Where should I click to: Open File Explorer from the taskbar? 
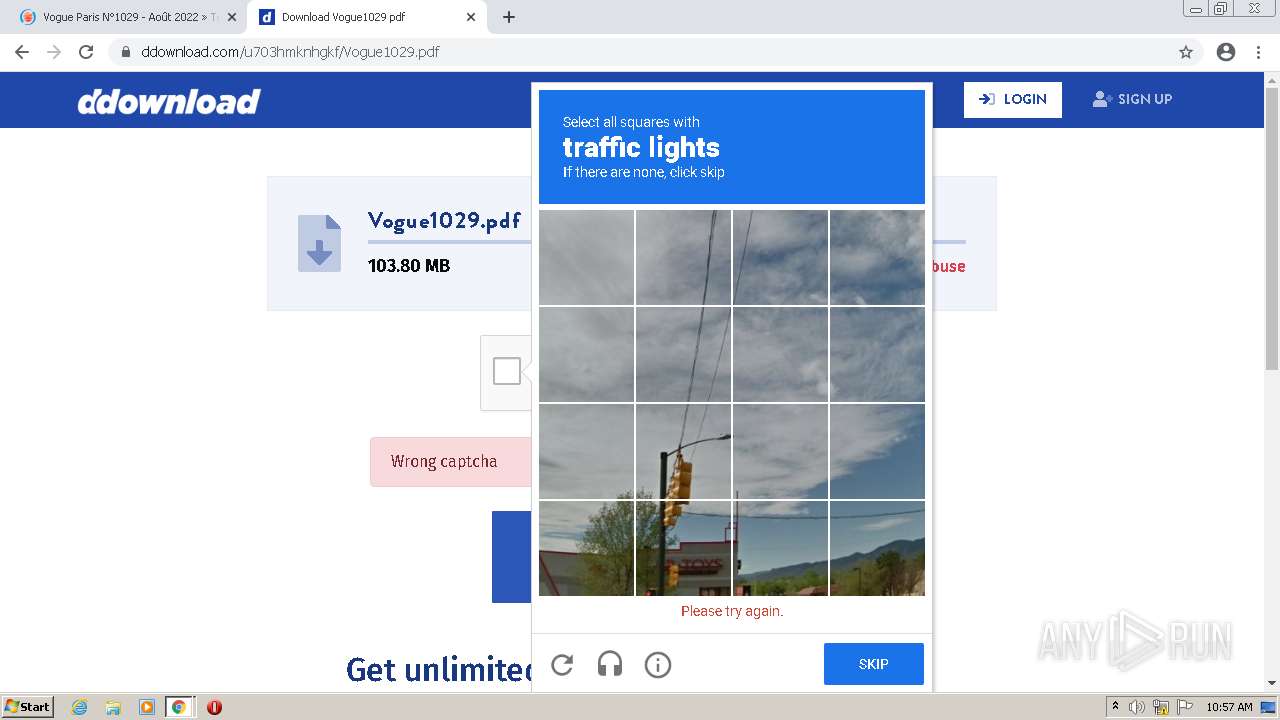click(113, 707)
